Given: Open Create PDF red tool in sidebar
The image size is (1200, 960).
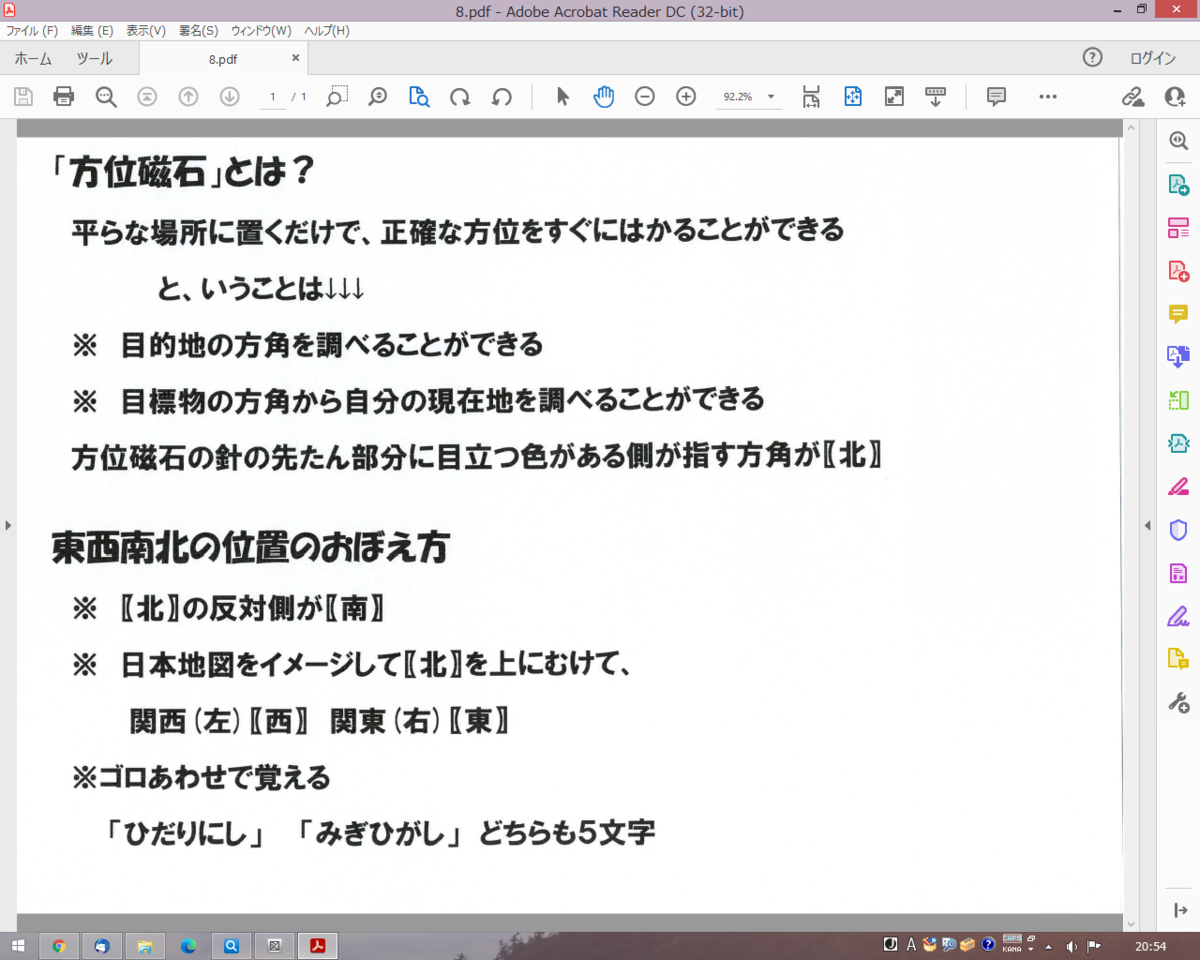Looking at the screenshot, I should pos(1178,271).
